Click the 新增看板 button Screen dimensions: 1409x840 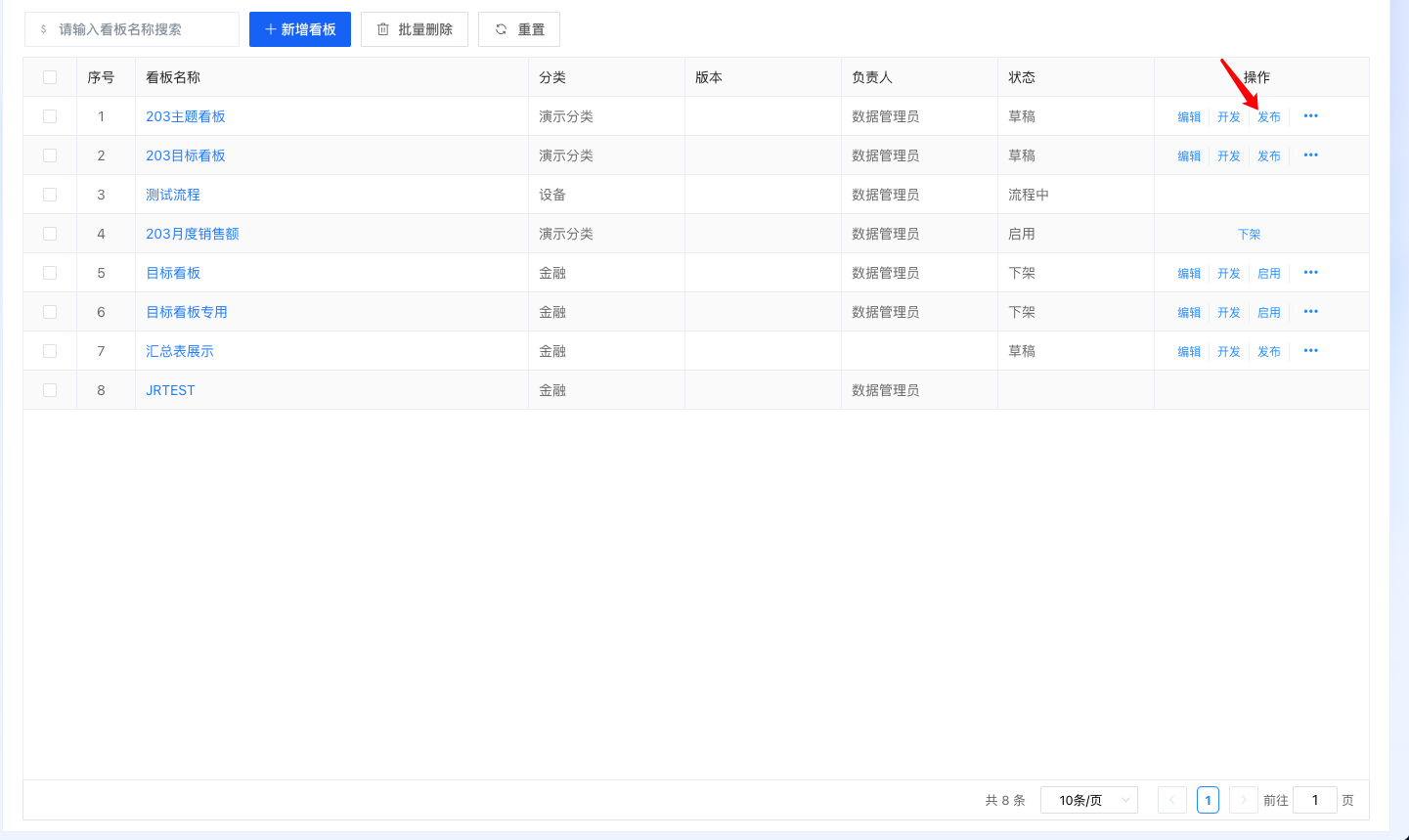click(x=300, y=29)
